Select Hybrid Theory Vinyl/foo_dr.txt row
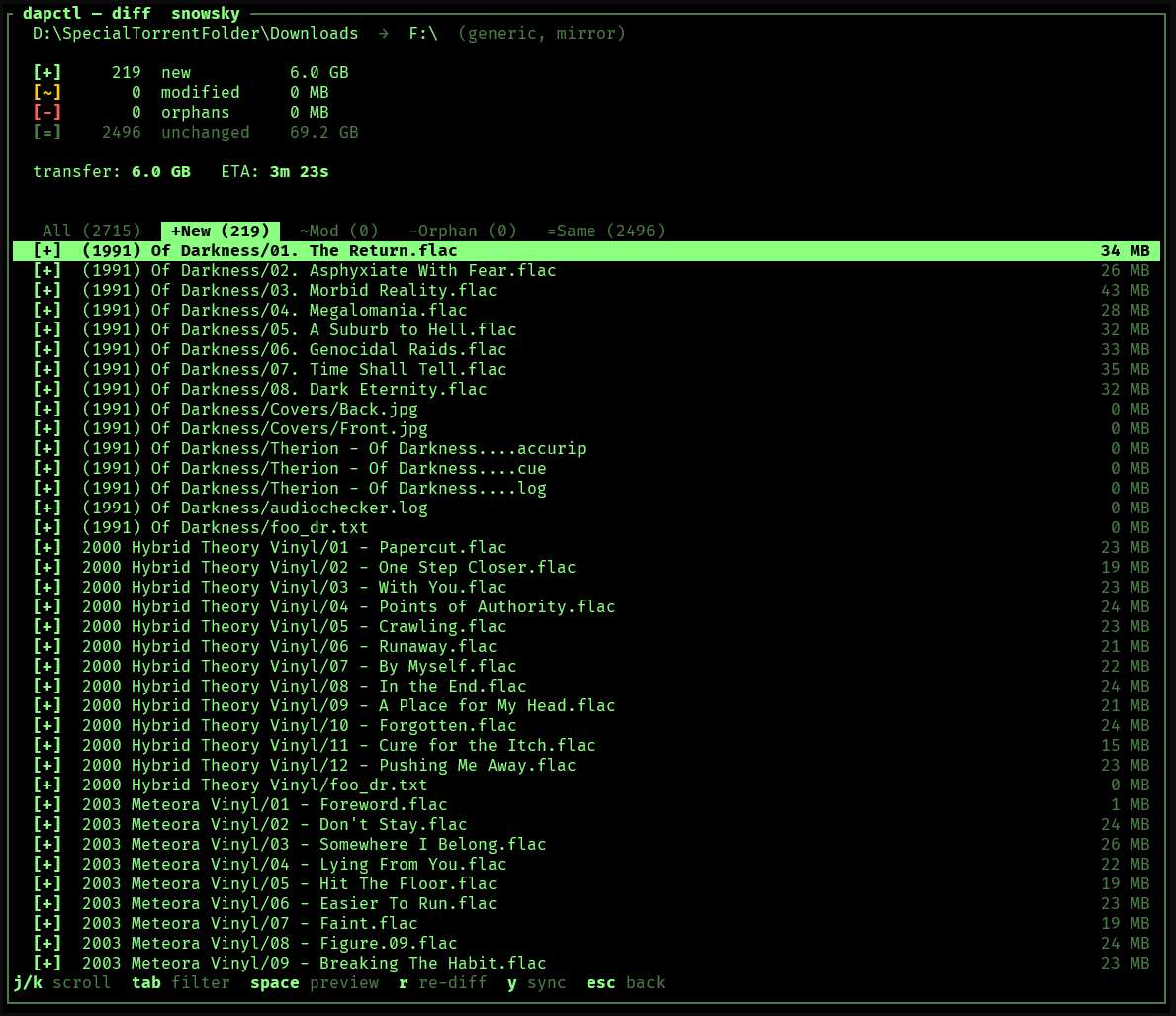The height and width of the screenshot is (1016, 1176). 587,785
